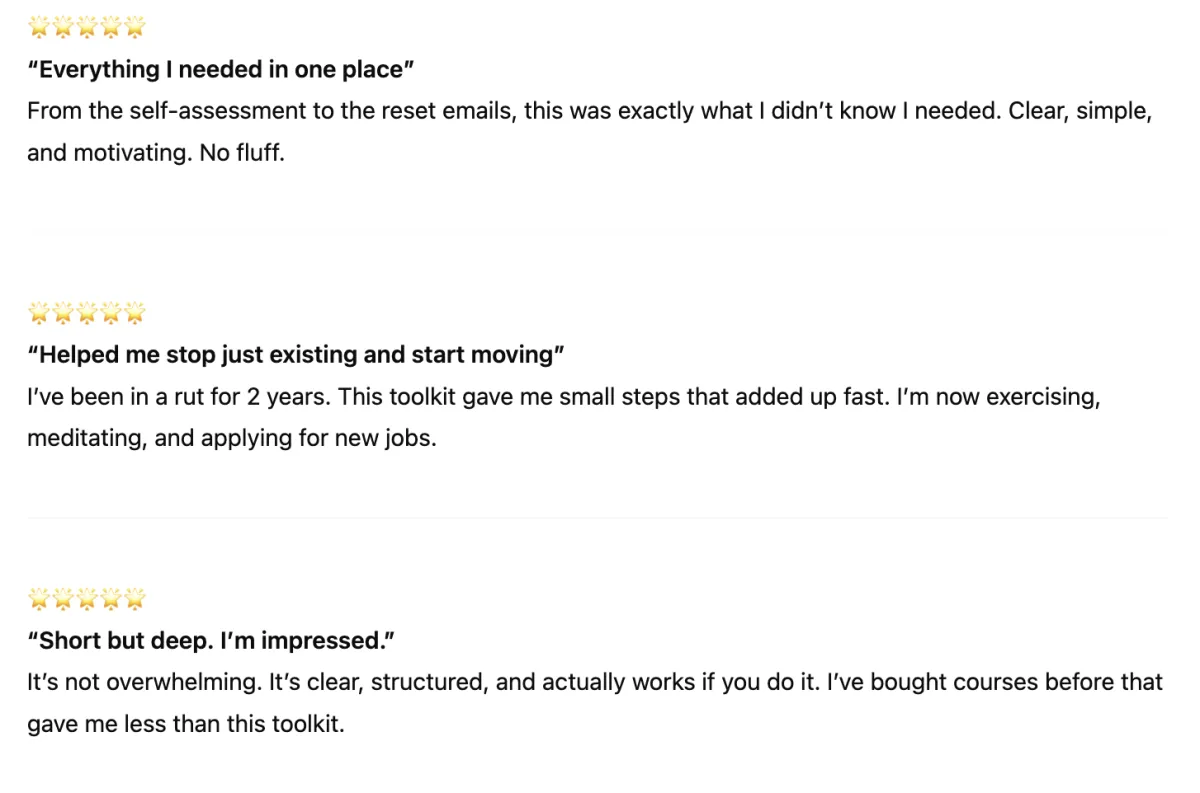Click first star of "Everything I needed" review
This screenshot has height=793, width=1200.
tap(40, 27)
